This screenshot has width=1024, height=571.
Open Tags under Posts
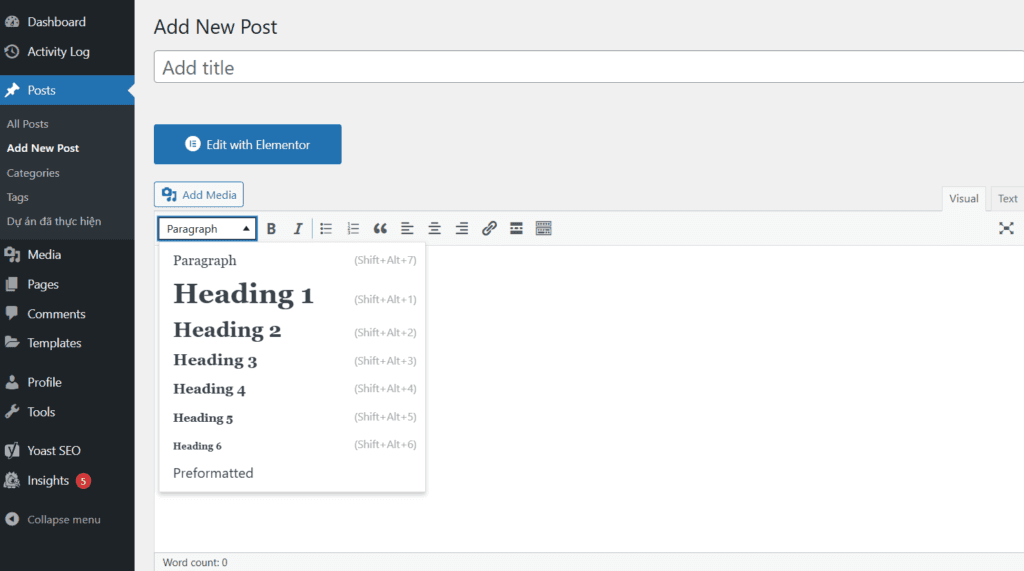click(18, 197)
